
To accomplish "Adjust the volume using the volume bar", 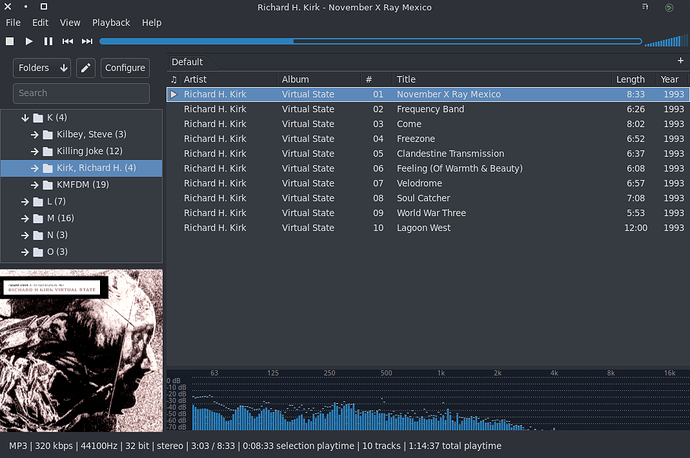I will 665,41.
